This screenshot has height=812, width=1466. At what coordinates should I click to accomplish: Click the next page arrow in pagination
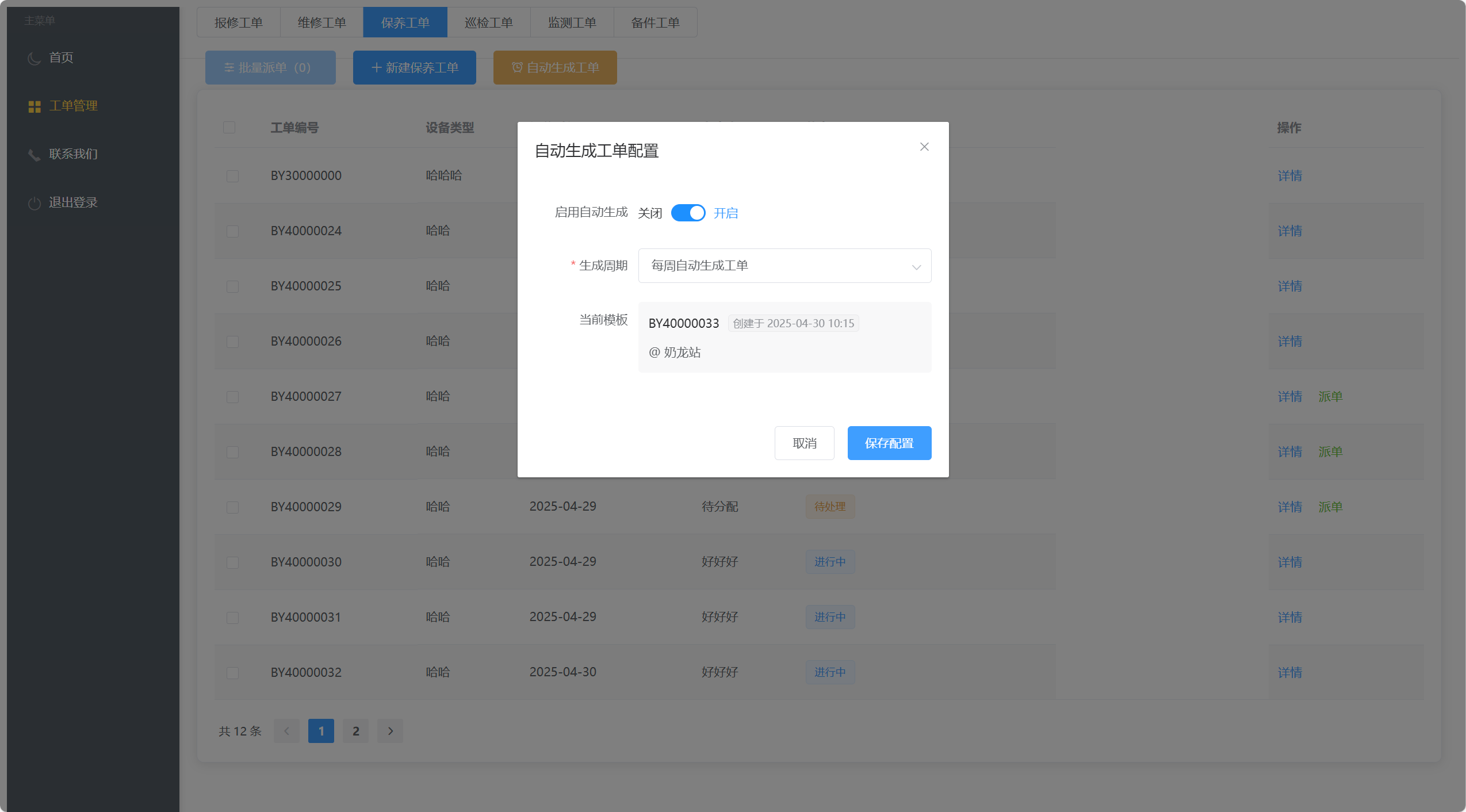390,731
